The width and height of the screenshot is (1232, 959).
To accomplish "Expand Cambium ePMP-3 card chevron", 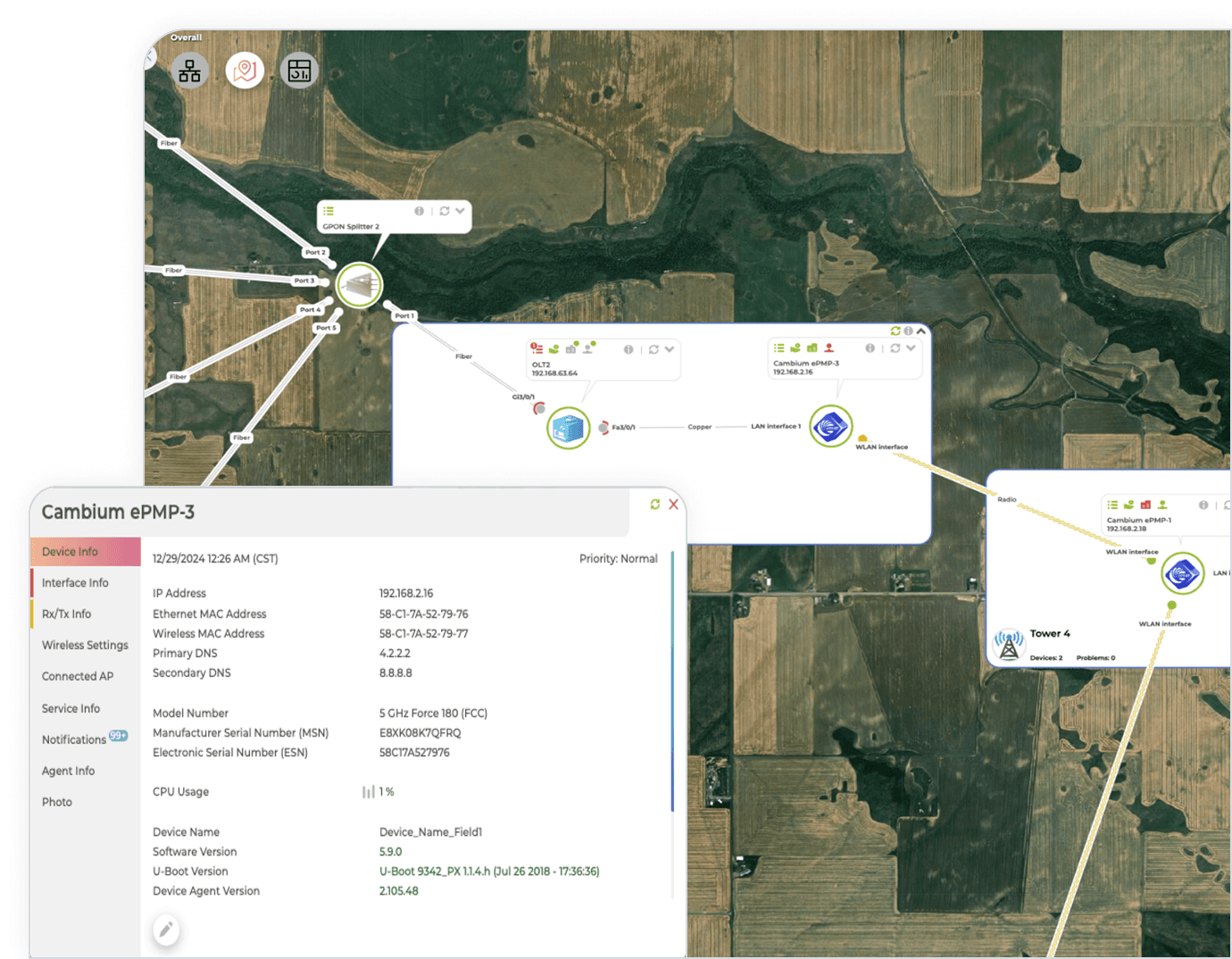I will point(911,348).
